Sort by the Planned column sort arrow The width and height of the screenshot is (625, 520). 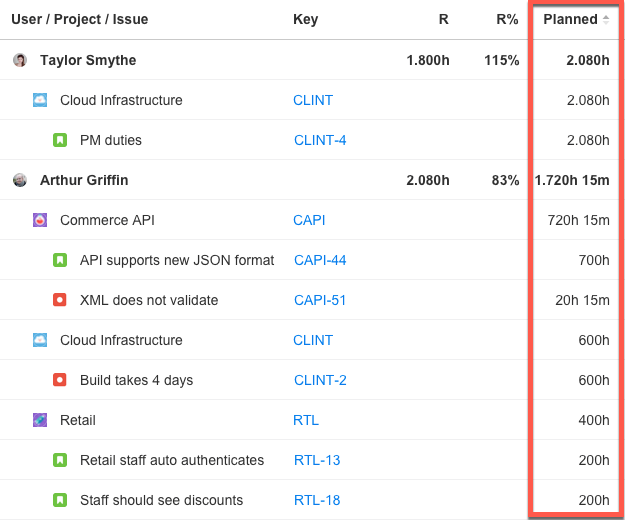(x=605, y=20)
